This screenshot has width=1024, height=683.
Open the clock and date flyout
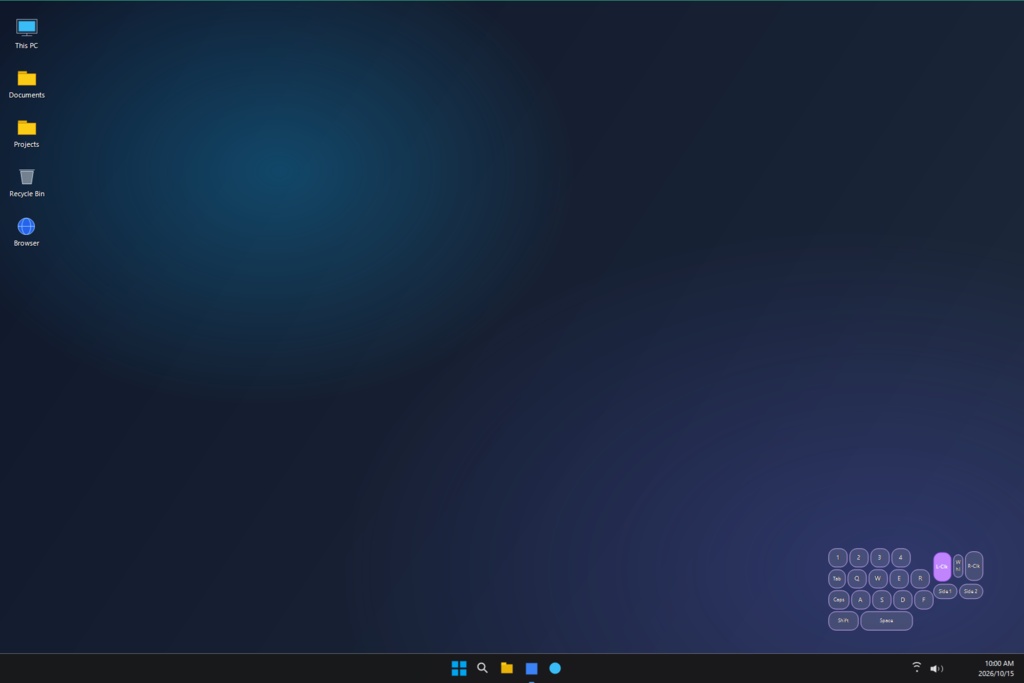click(996, 668)
